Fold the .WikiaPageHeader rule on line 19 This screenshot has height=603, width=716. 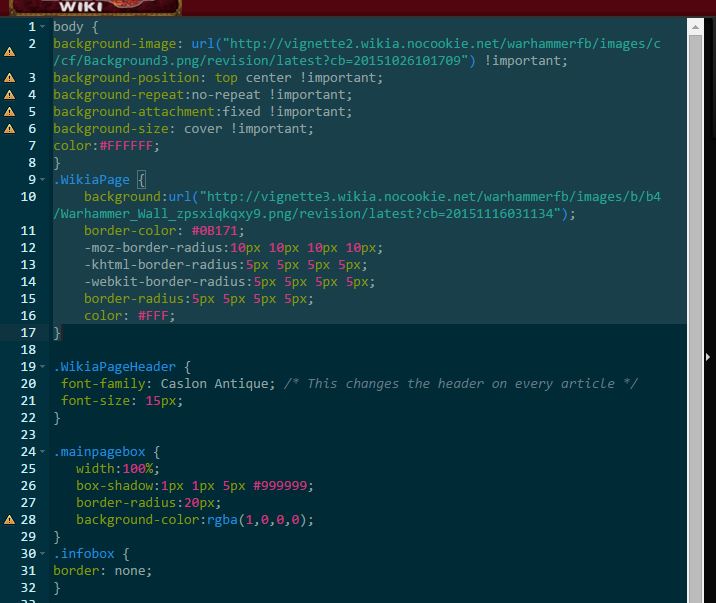(42, 367)
